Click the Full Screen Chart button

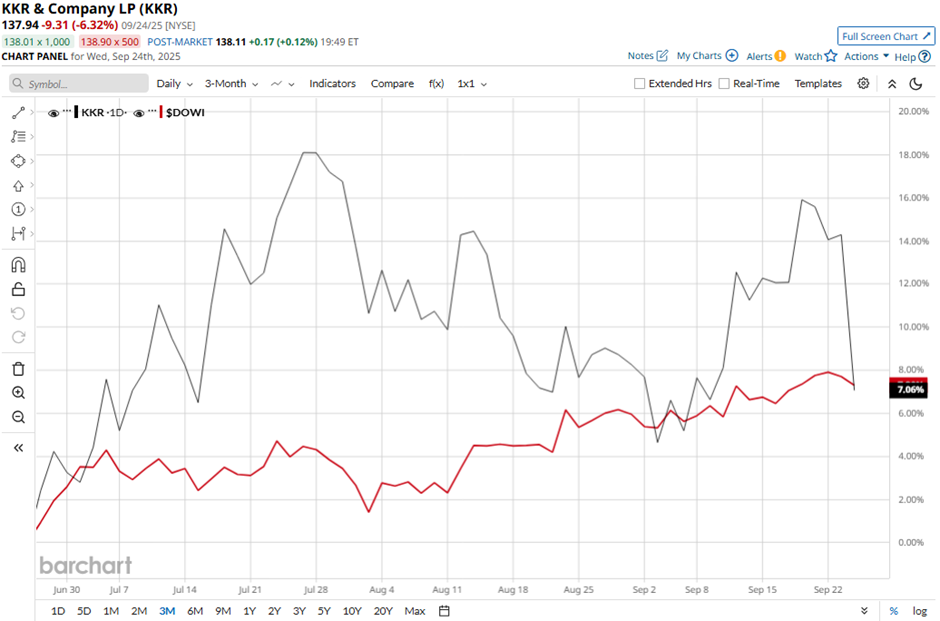point(886,36)
